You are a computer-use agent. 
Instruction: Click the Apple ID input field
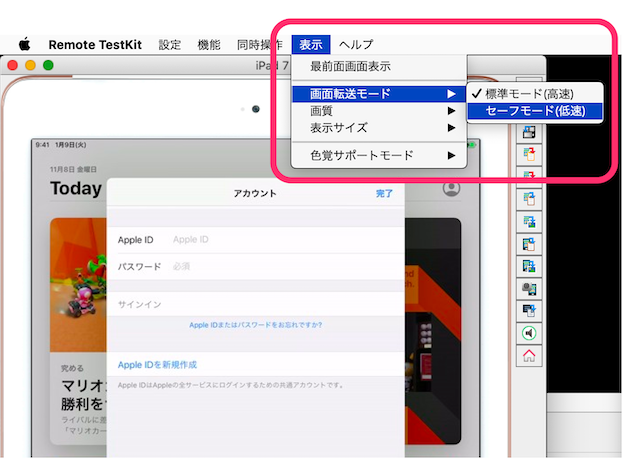286,240
